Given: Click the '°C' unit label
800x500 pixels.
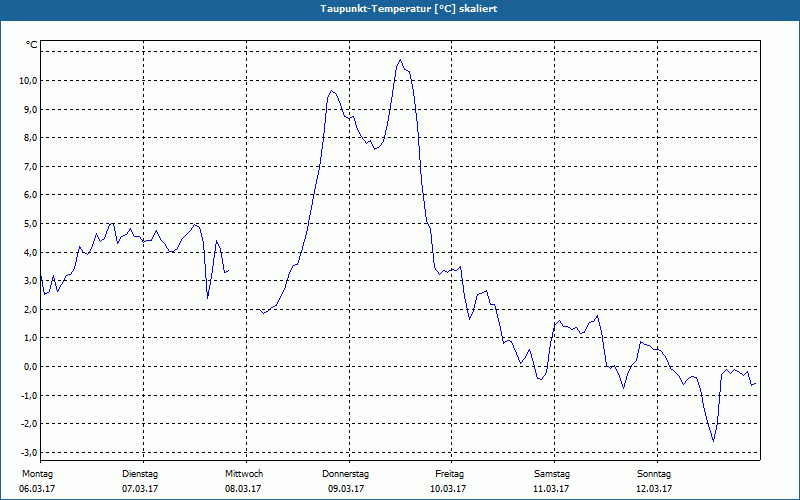Looking at the screenshot, I should pos(32,45).
